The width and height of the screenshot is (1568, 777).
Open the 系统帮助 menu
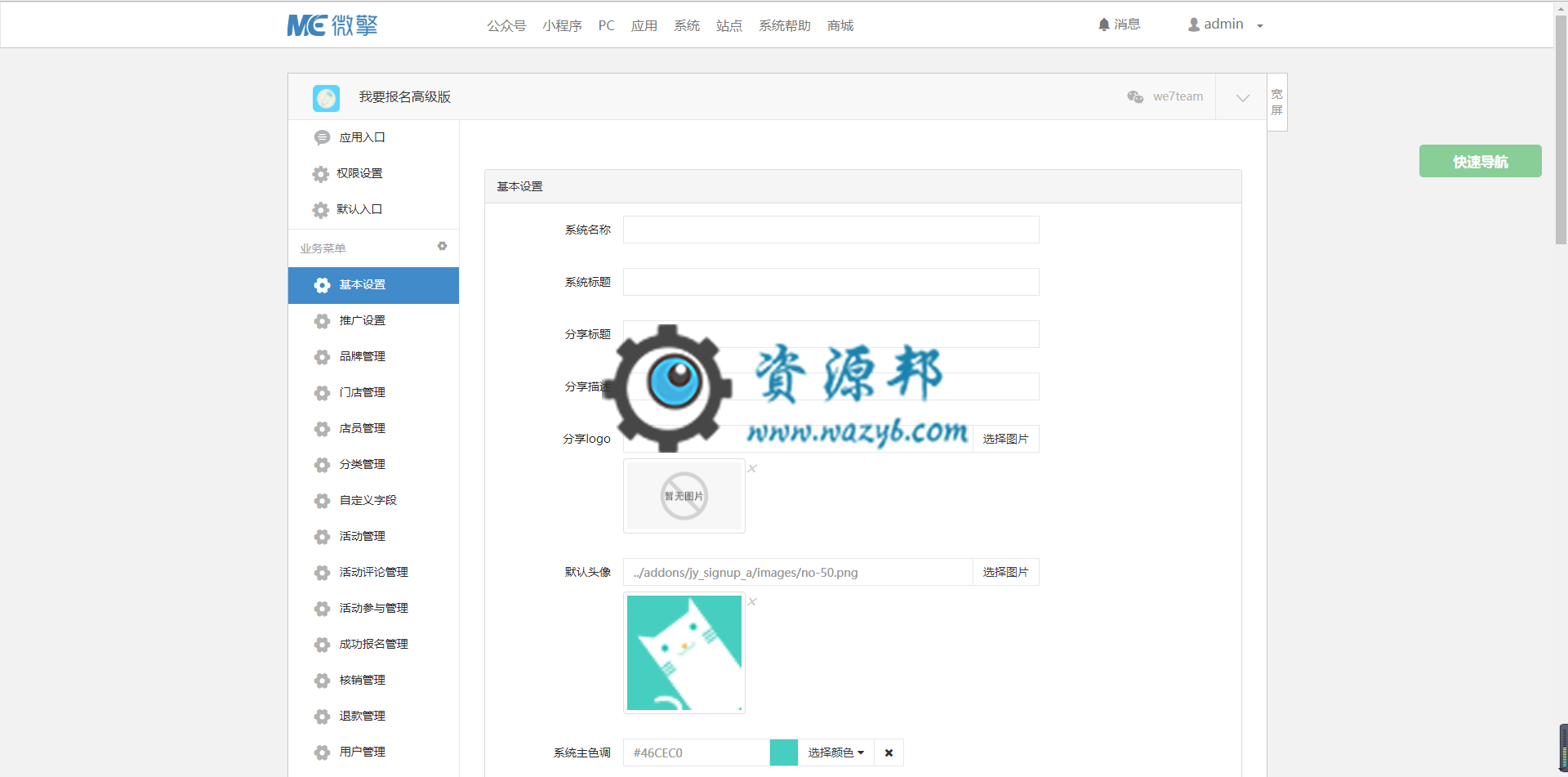tap(784, 25)
